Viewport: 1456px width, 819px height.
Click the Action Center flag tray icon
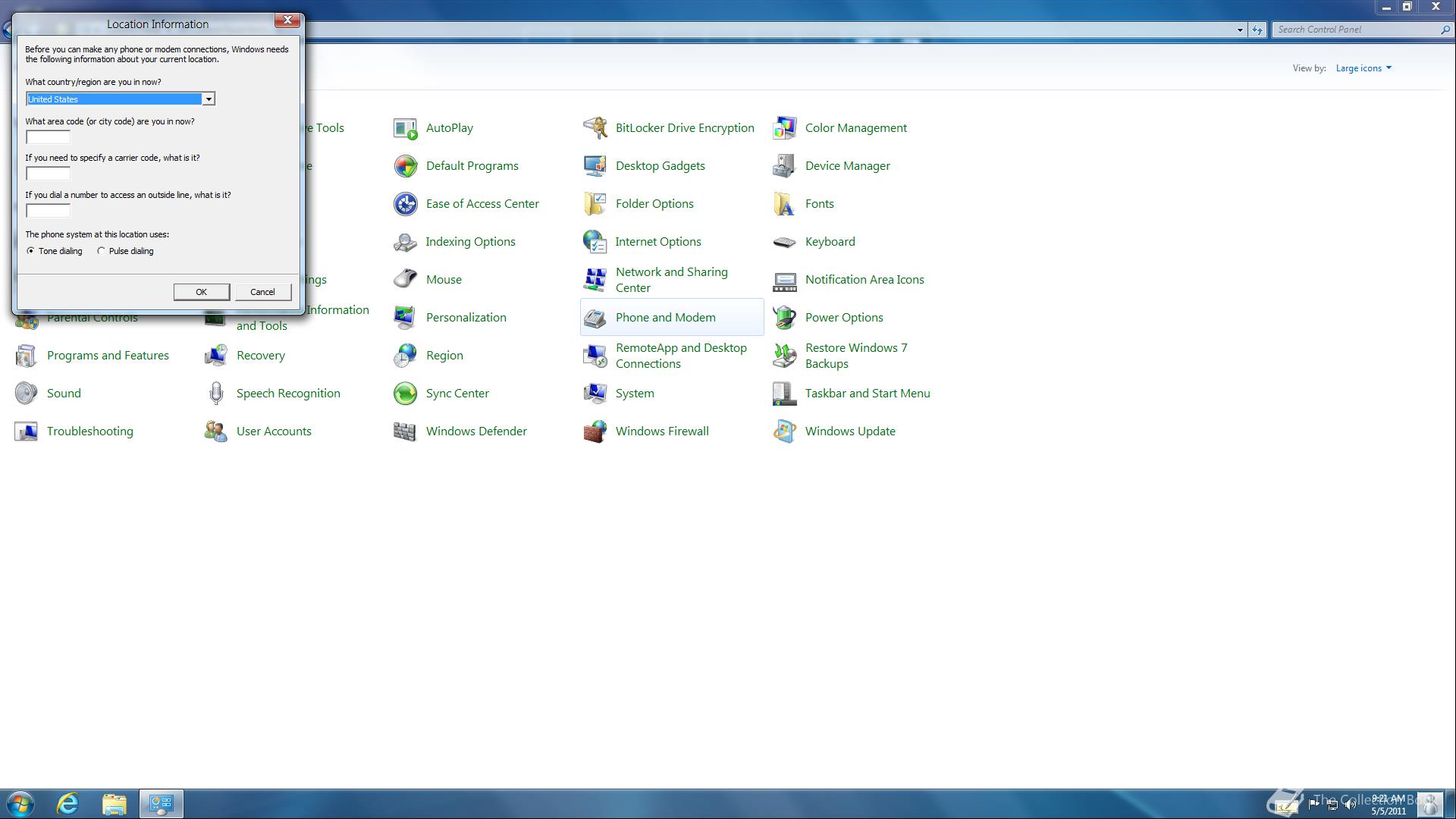coord(1314,805)
